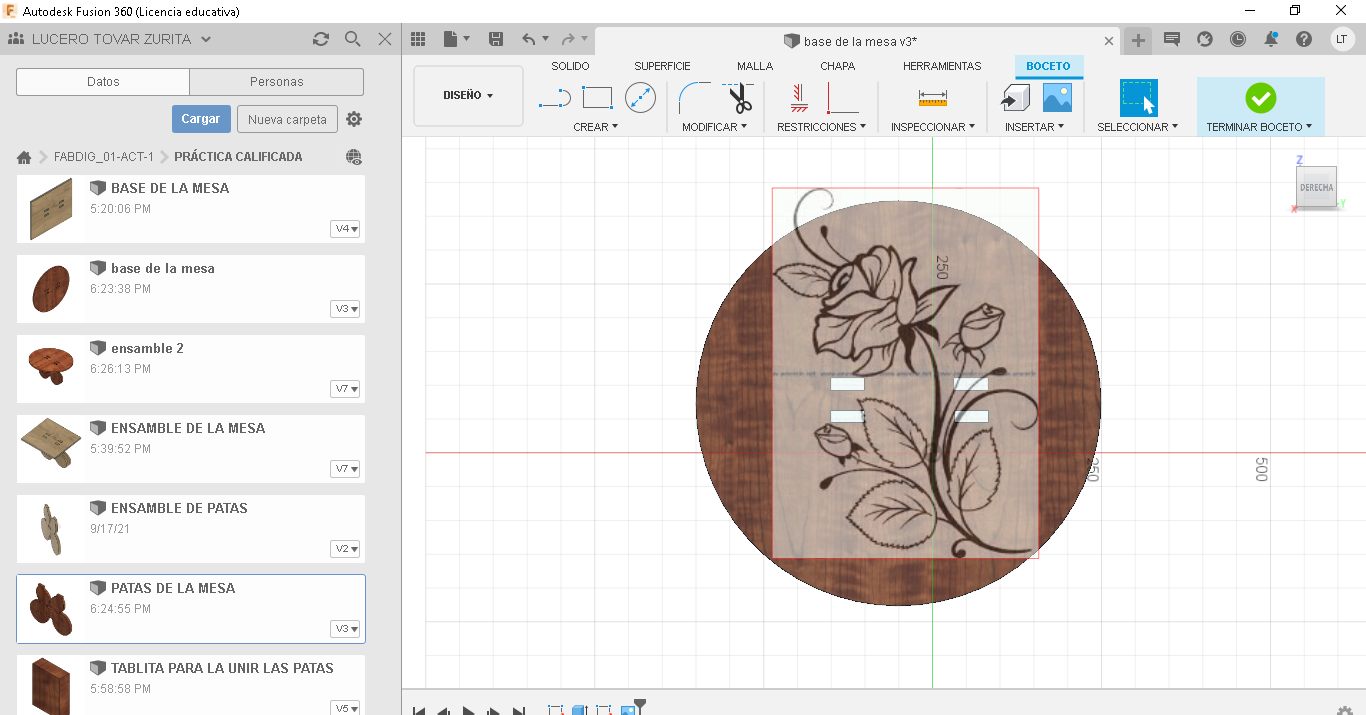Play the timeline animation
The width and height of the screenshot is (1366, 715).
469,710
